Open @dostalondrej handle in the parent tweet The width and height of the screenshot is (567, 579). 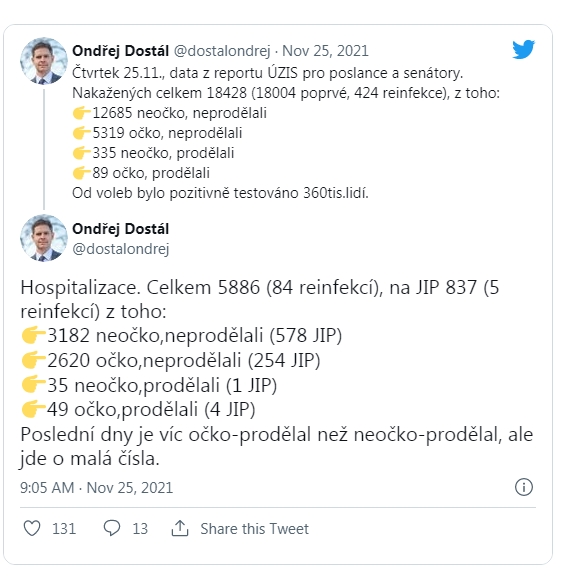coord(222,51)
